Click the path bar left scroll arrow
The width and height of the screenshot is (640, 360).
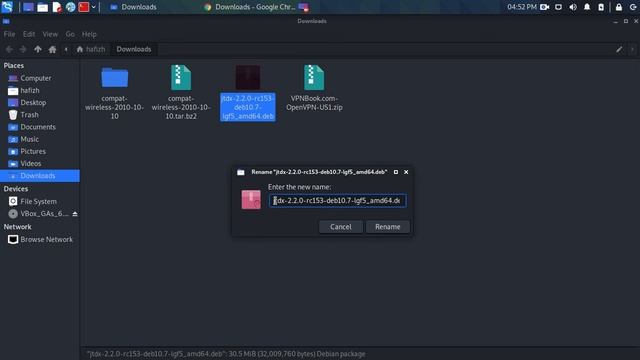point(66,49)
